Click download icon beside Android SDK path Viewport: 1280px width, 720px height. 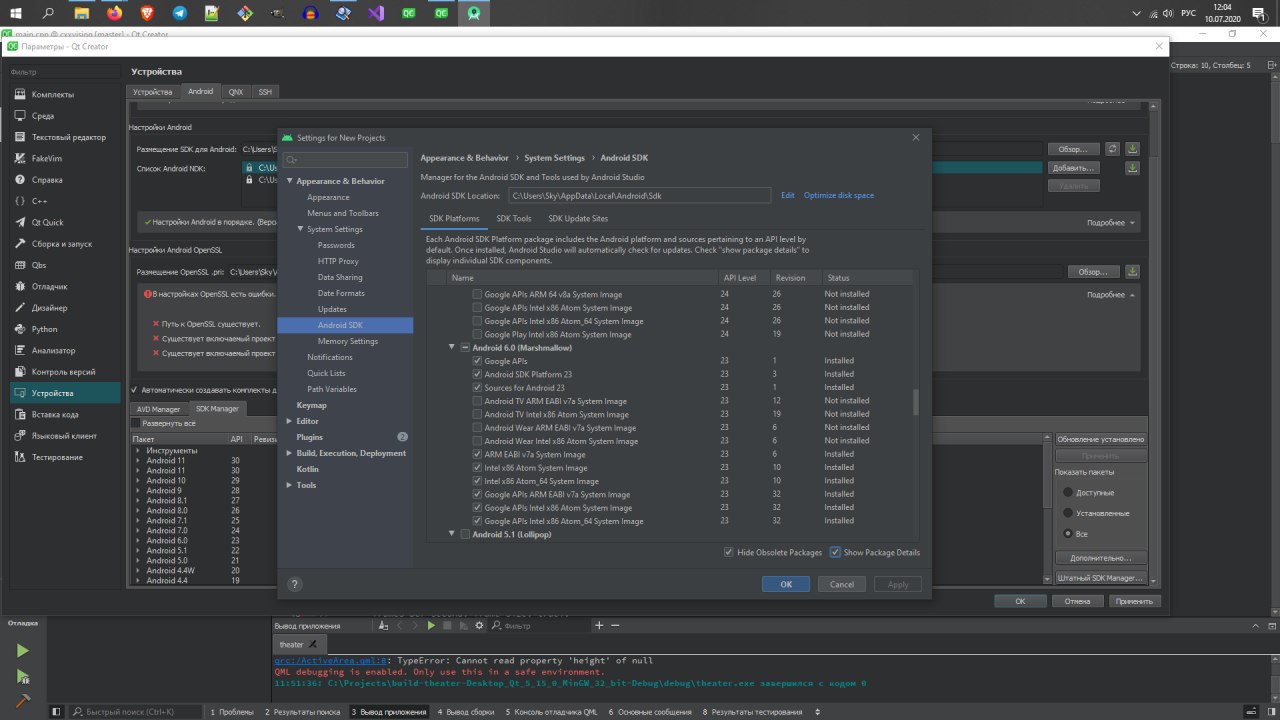1132,149
